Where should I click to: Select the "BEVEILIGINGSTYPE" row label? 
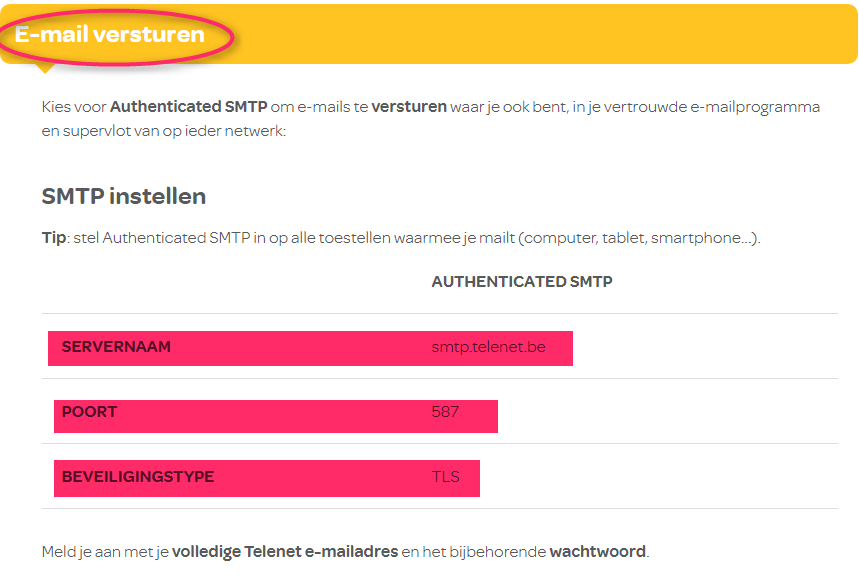tap(138, 477)
